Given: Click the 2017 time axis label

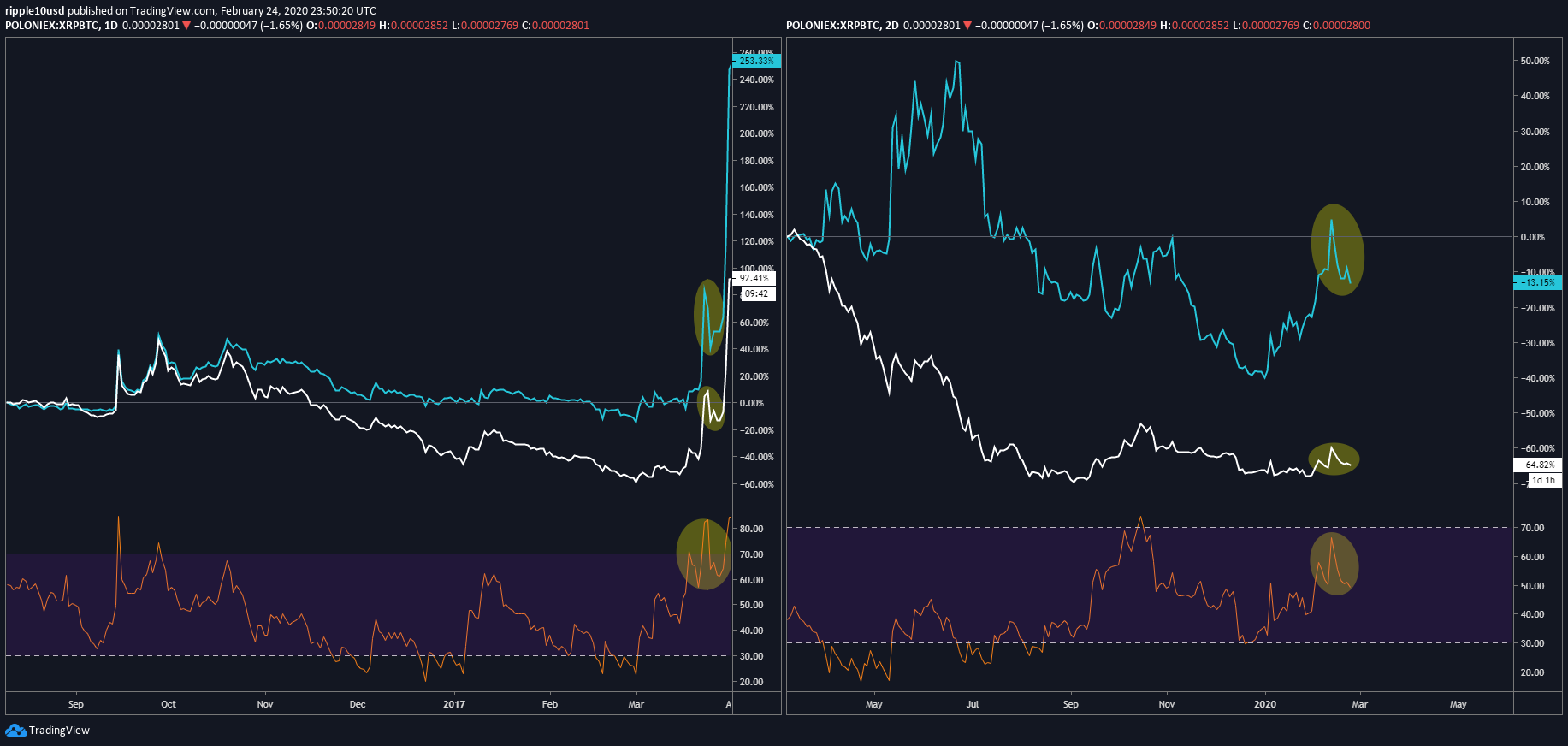Looking at the screenshot, I should (x=454, y=704).
